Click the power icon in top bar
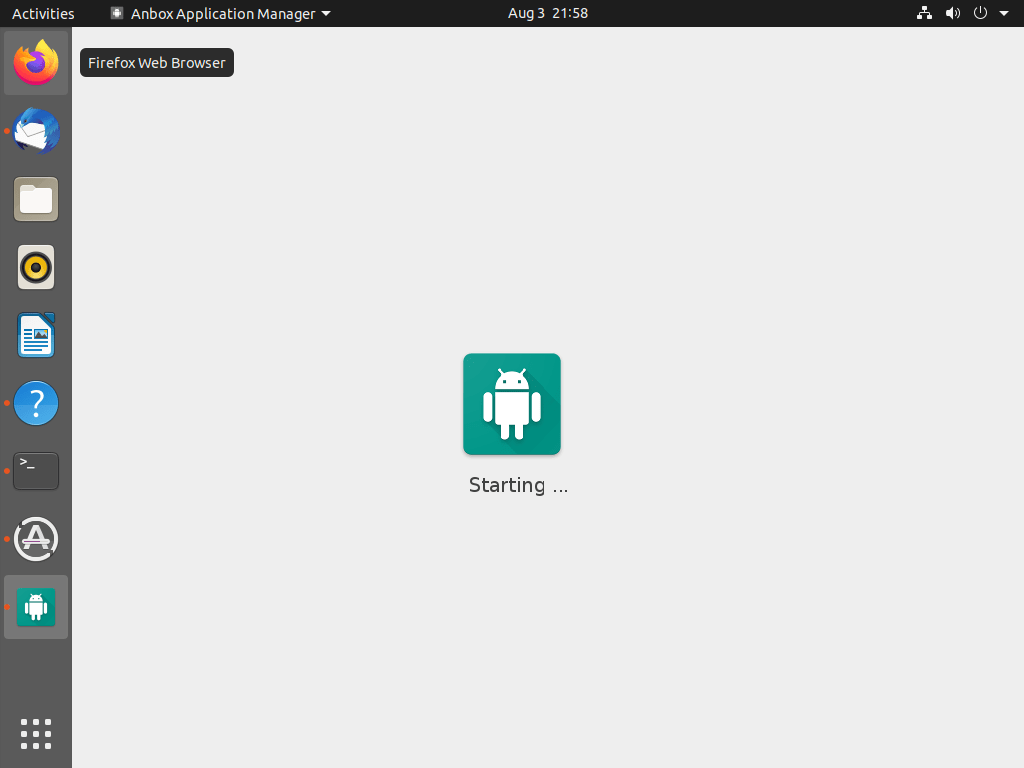 coord(980,13)
